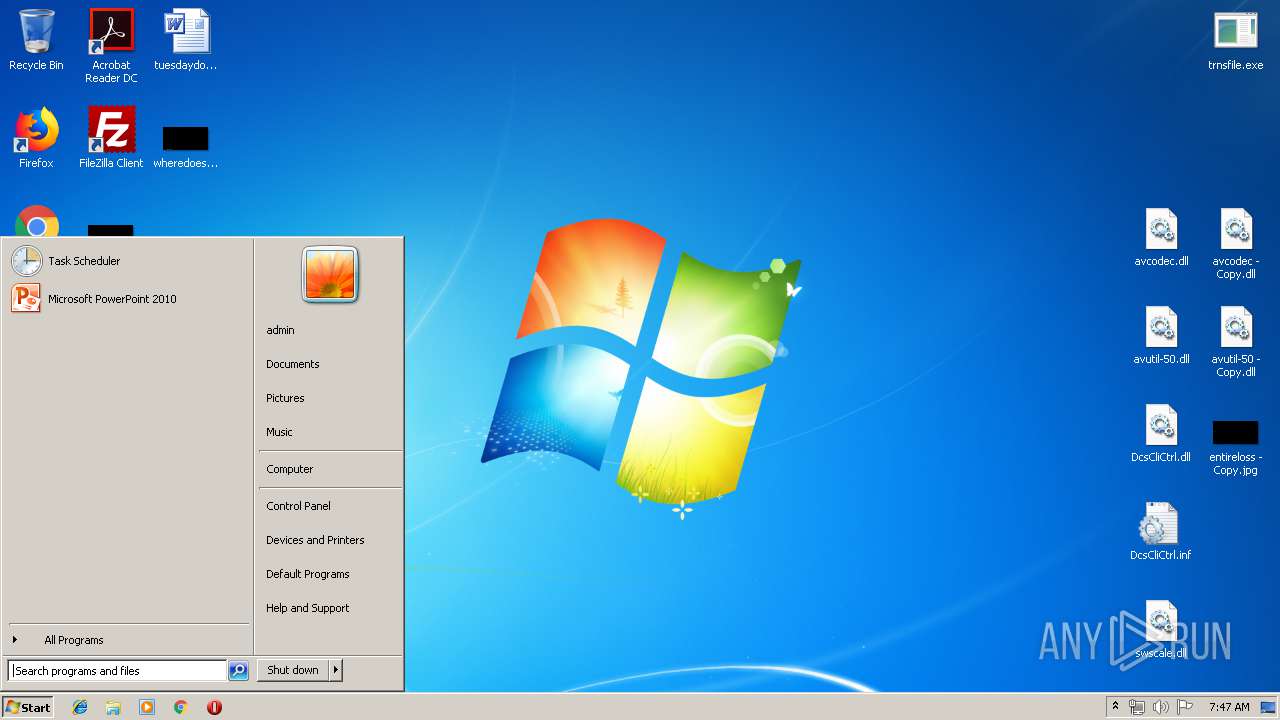Select the entireloss - Copy.jpg file

coord(1236,447)
